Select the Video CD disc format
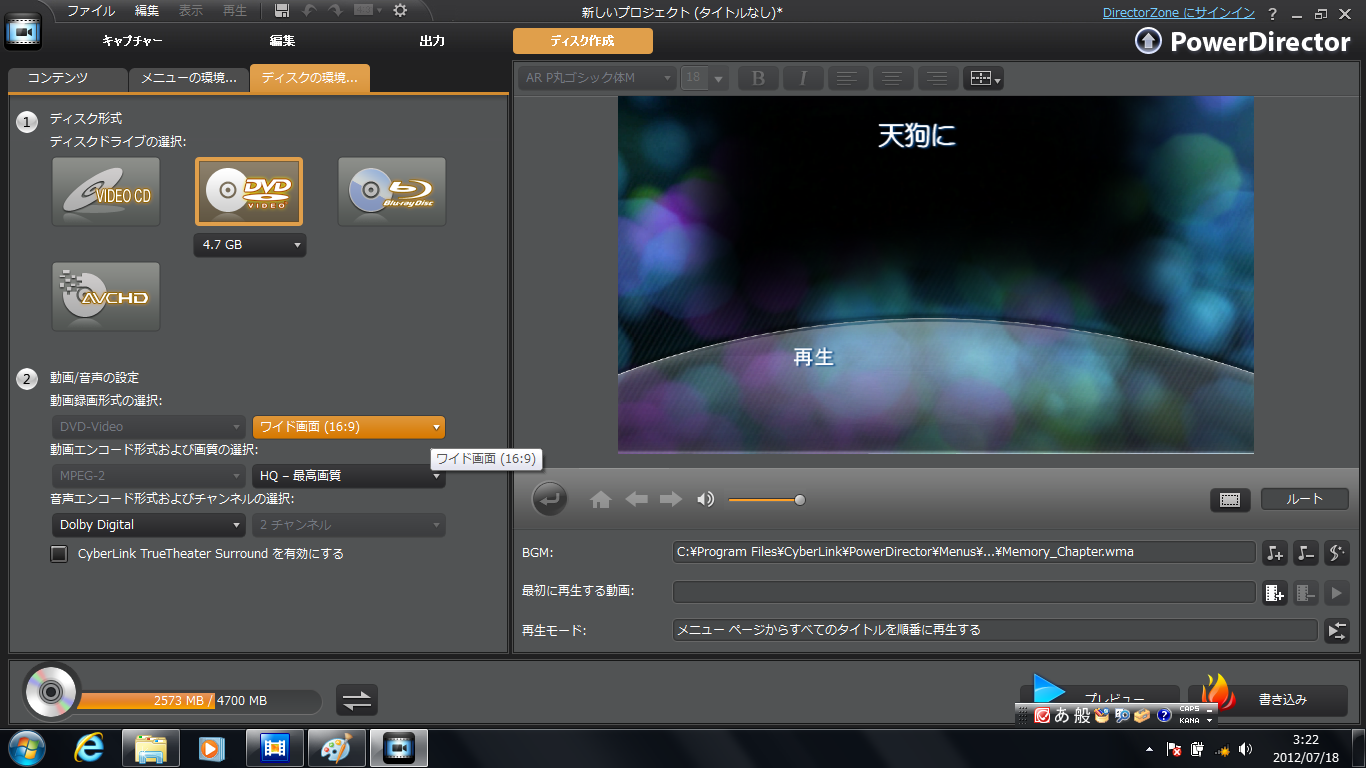 pyautogui.click(x=106, y=191)
